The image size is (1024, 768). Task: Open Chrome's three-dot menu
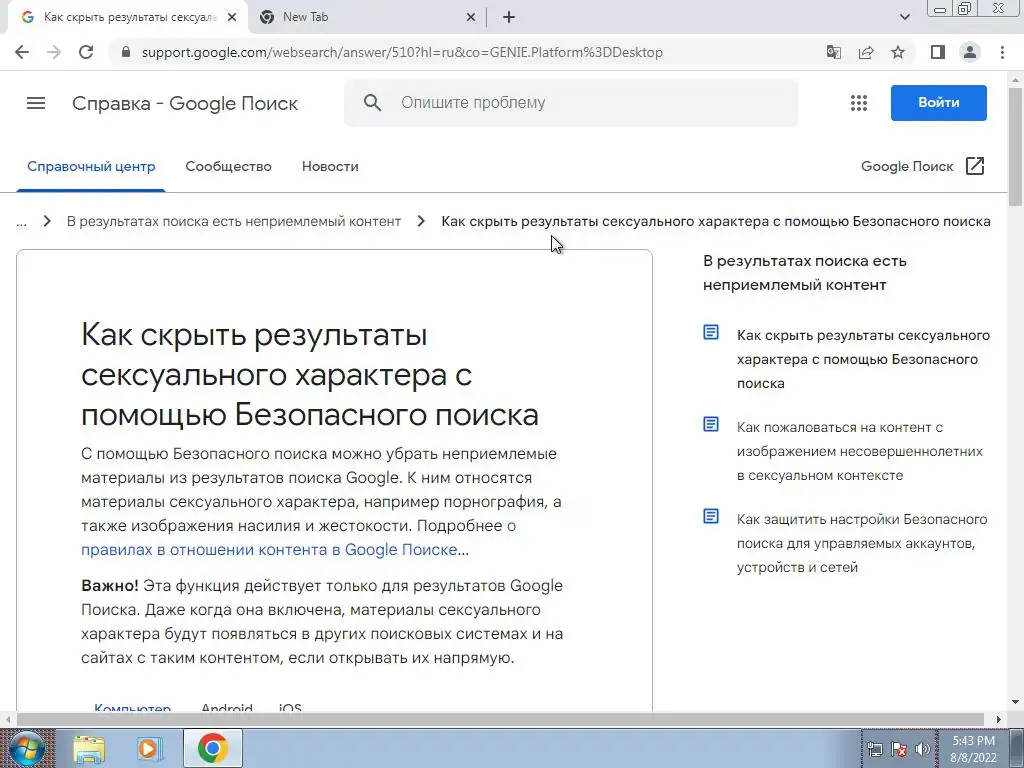click(x=1002, y=52)
